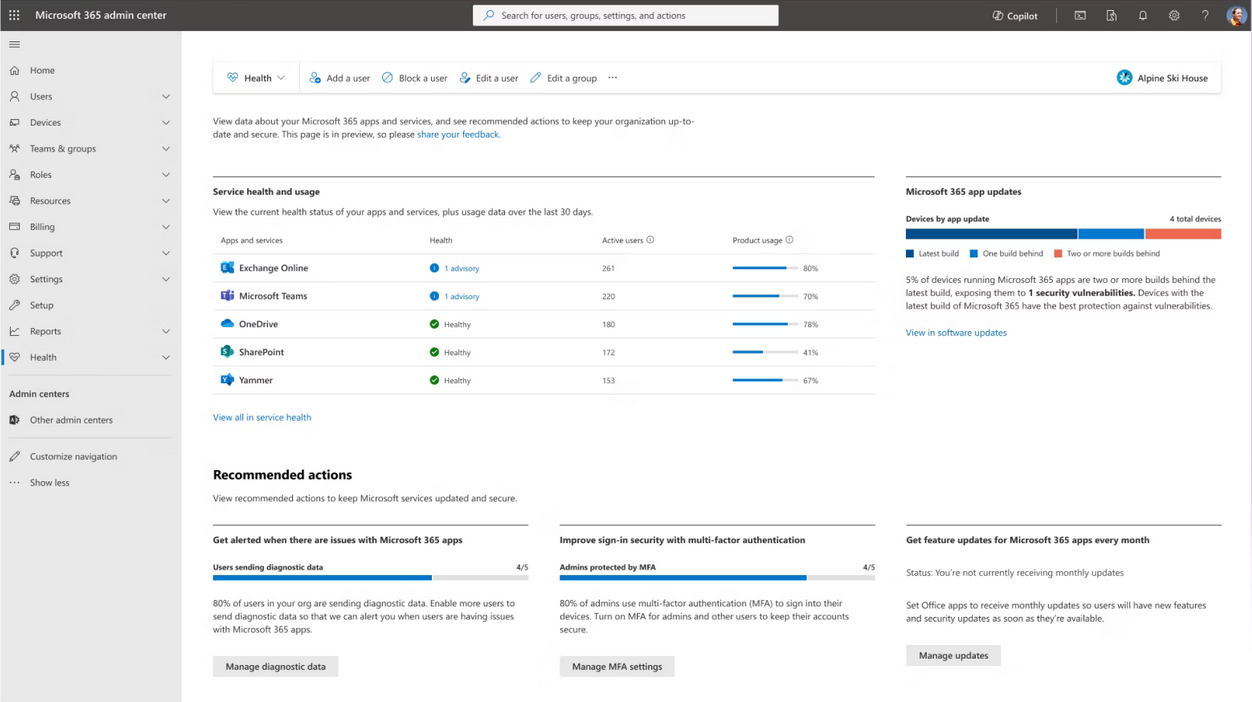Click the Product usage info icon
Viewport: 1252px width, 702px height.
789,240
